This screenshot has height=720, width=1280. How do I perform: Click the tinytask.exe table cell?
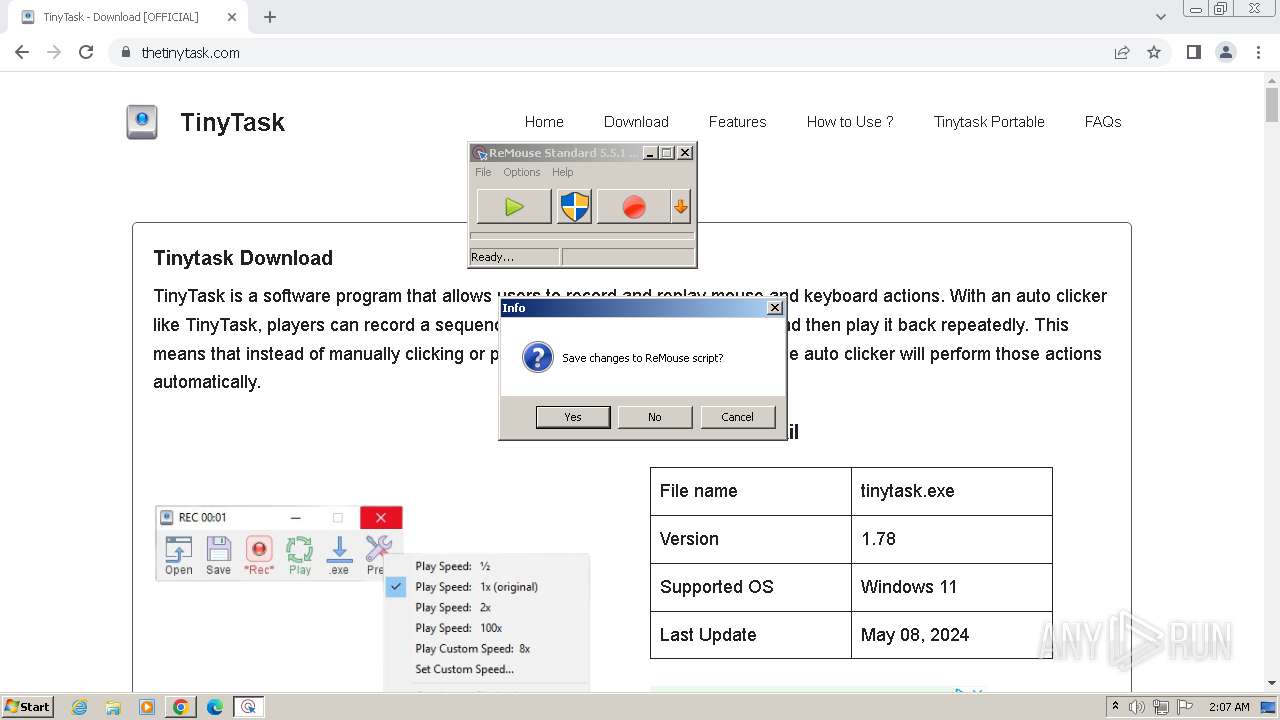point(952,491)
